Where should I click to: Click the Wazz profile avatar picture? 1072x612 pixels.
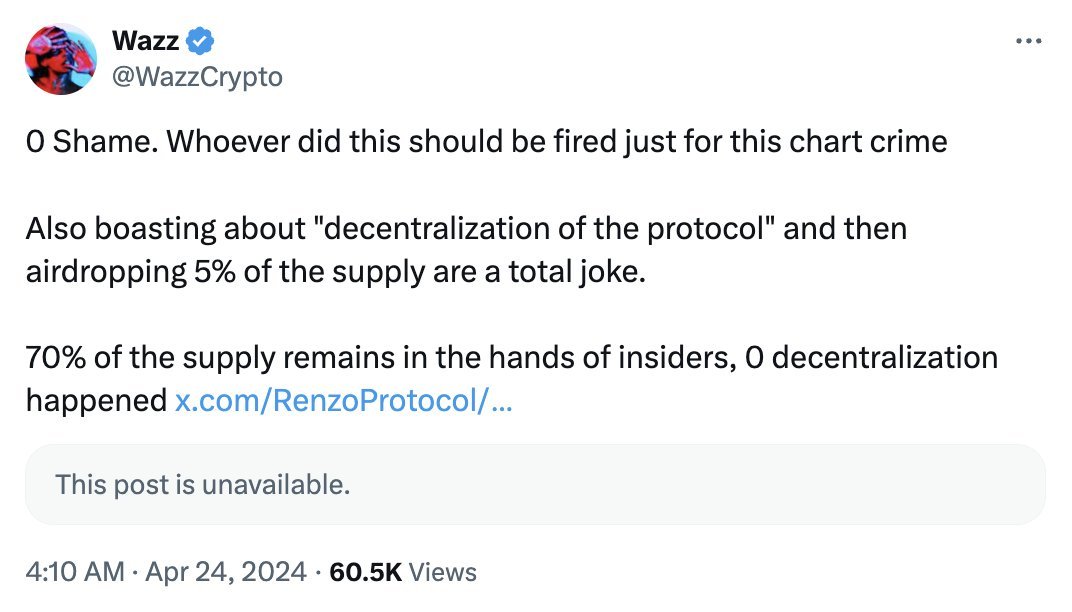60,59
